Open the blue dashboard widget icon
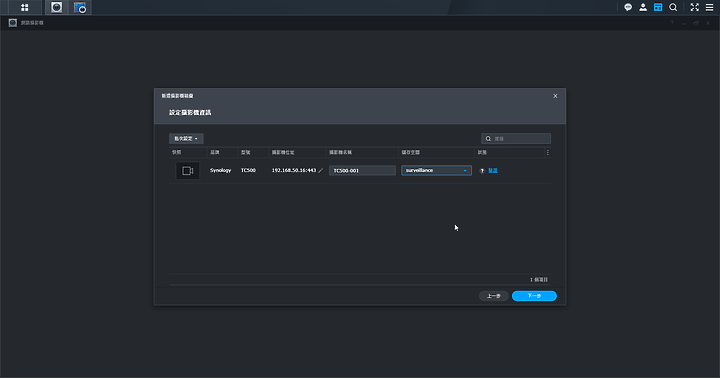This screenshot has height=378, width=720. [658, 7]
